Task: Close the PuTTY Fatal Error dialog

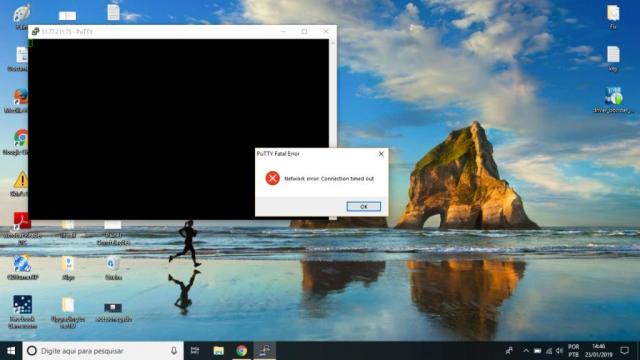Action: 381,154
